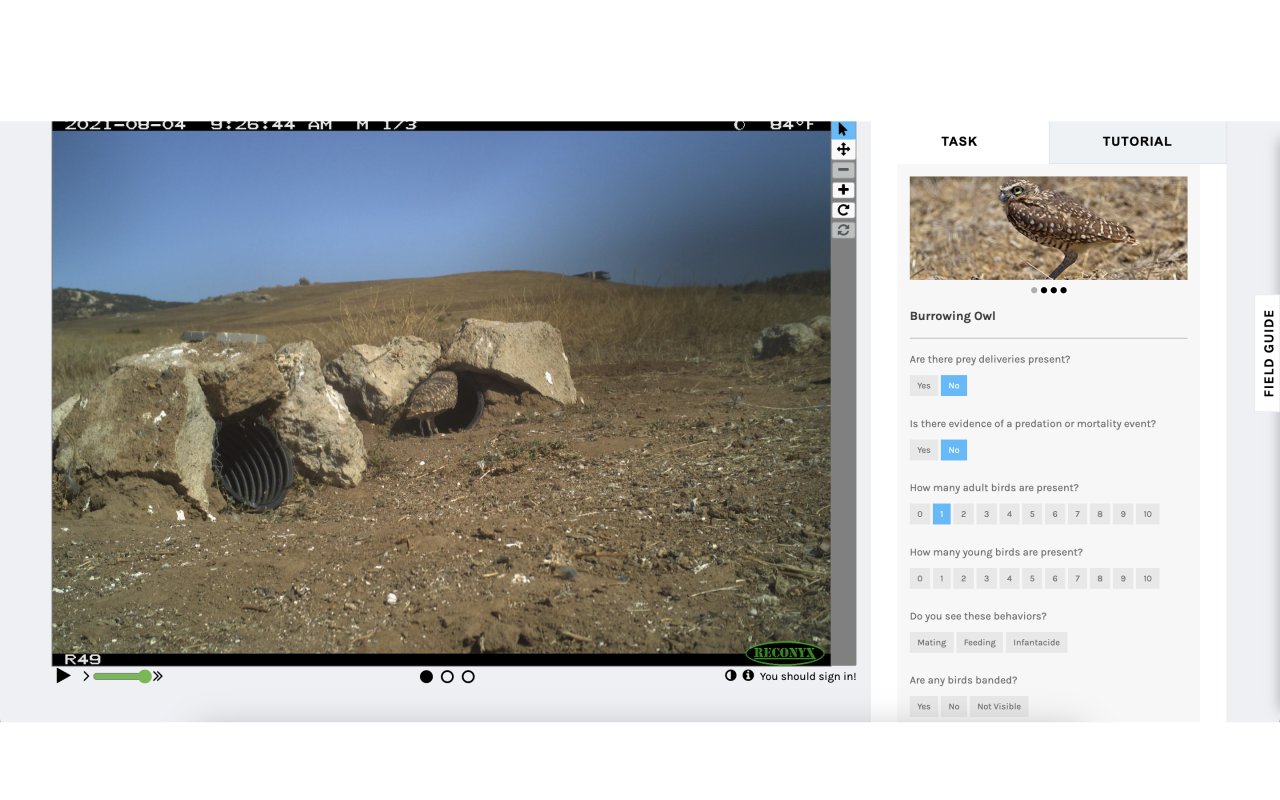Set young birds count to 2
The image size is (1280, 800).
[963, 578]
